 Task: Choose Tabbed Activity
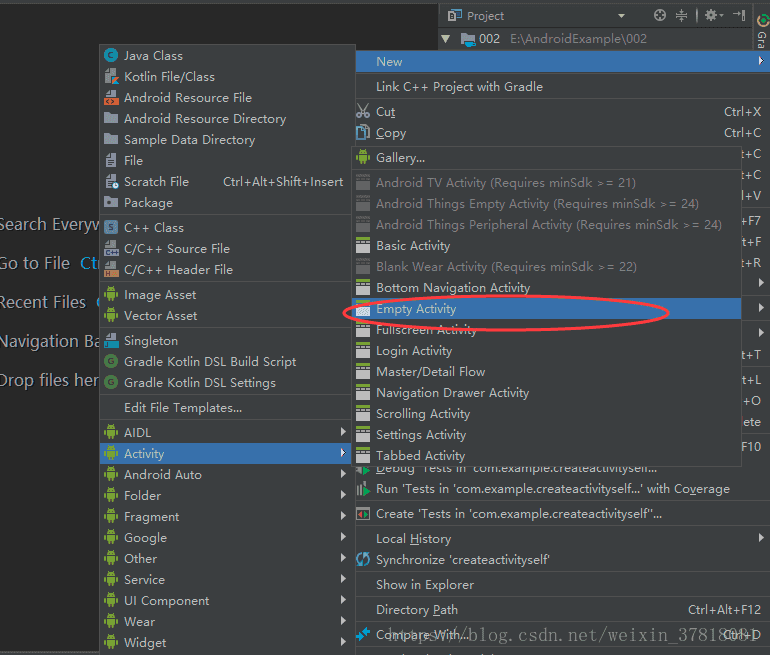point(547,456)
